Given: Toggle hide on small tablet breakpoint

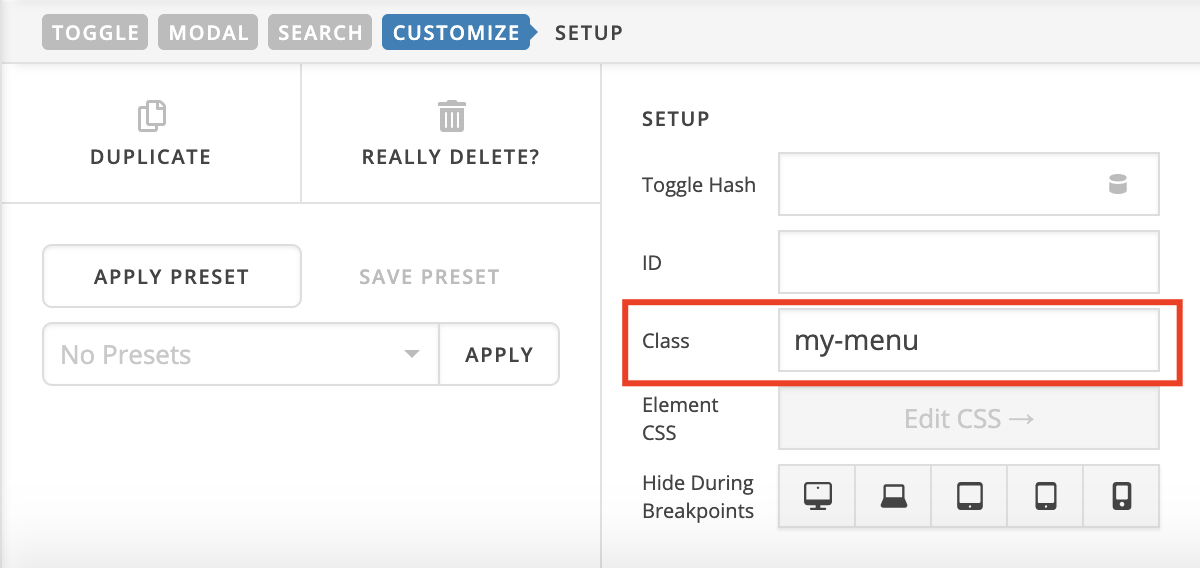Looking at the screenshot, I should pyautogui.click(x=1046, y=495).
